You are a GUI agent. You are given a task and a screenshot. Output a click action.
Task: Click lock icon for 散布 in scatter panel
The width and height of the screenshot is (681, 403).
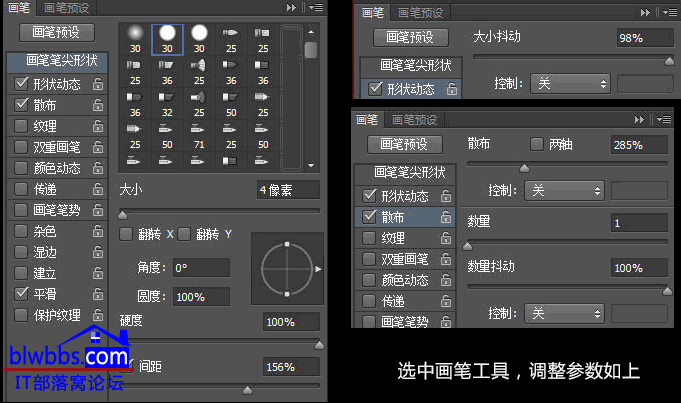[x=446, y=217]
